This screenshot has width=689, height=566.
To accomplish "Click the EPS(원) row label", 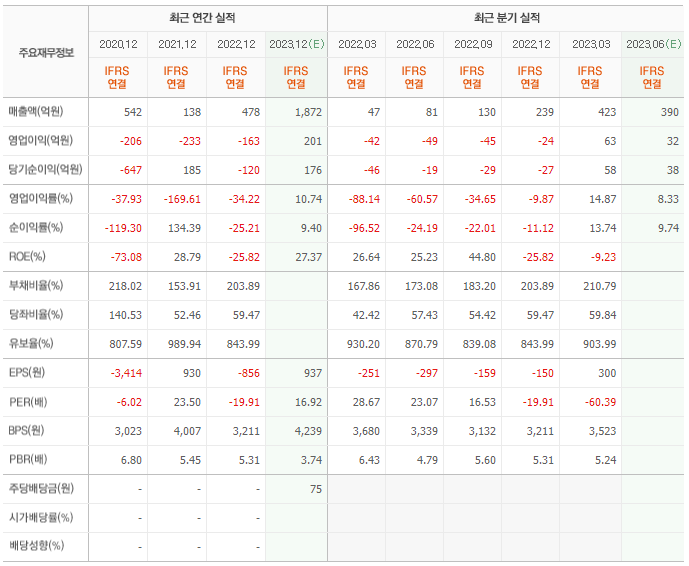I will coord(27,373).
